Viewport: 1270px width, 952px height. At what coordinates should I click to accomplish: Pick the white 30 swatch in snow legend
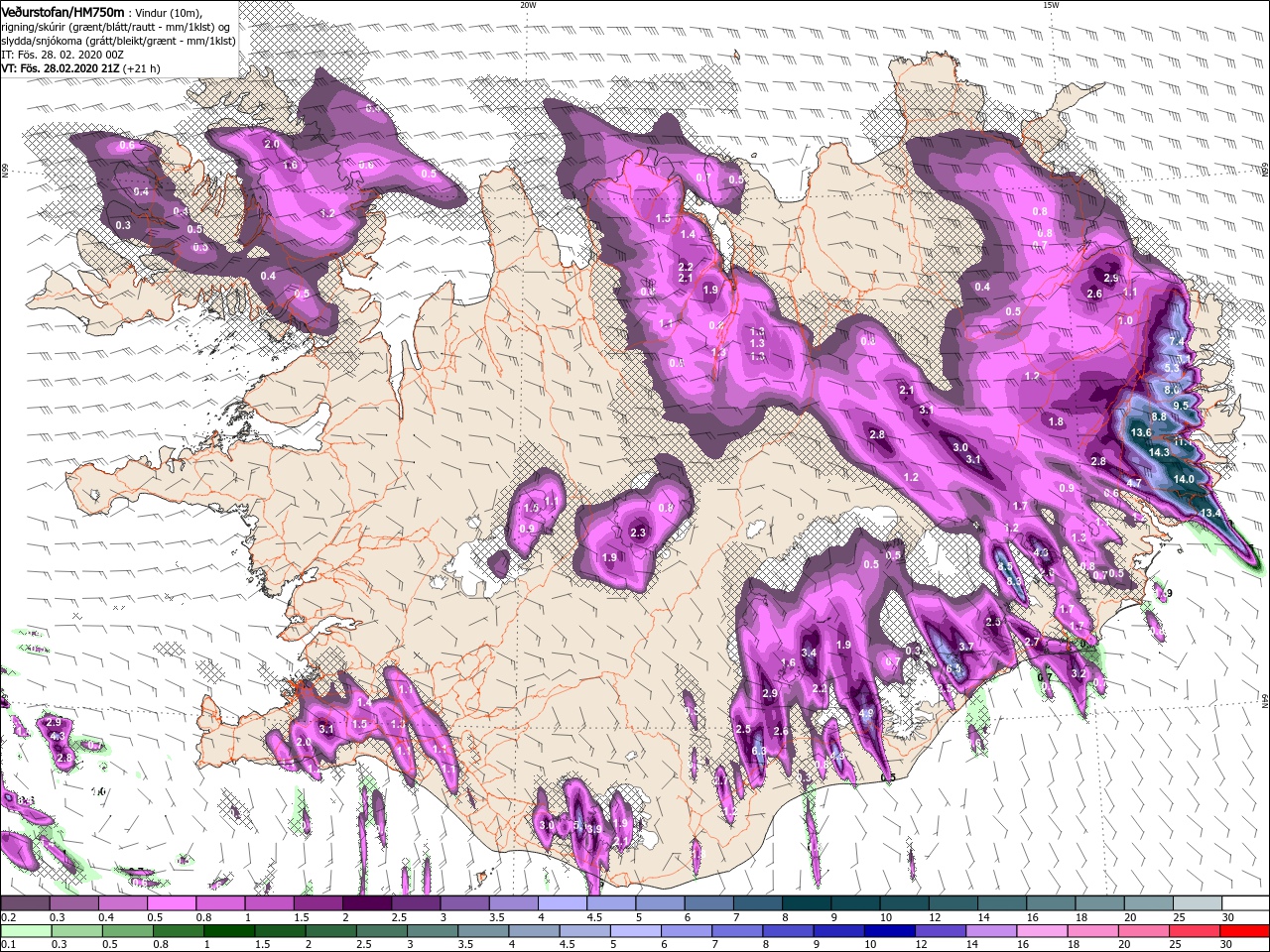(x=1245, y=903)
